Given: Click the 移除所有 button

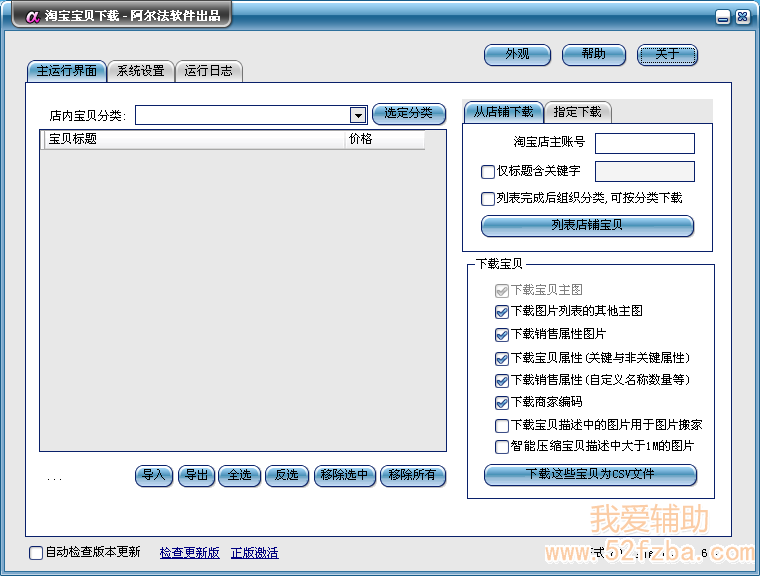Looking at the screenshot, I should pyautogui.click(x=413, y=476).
